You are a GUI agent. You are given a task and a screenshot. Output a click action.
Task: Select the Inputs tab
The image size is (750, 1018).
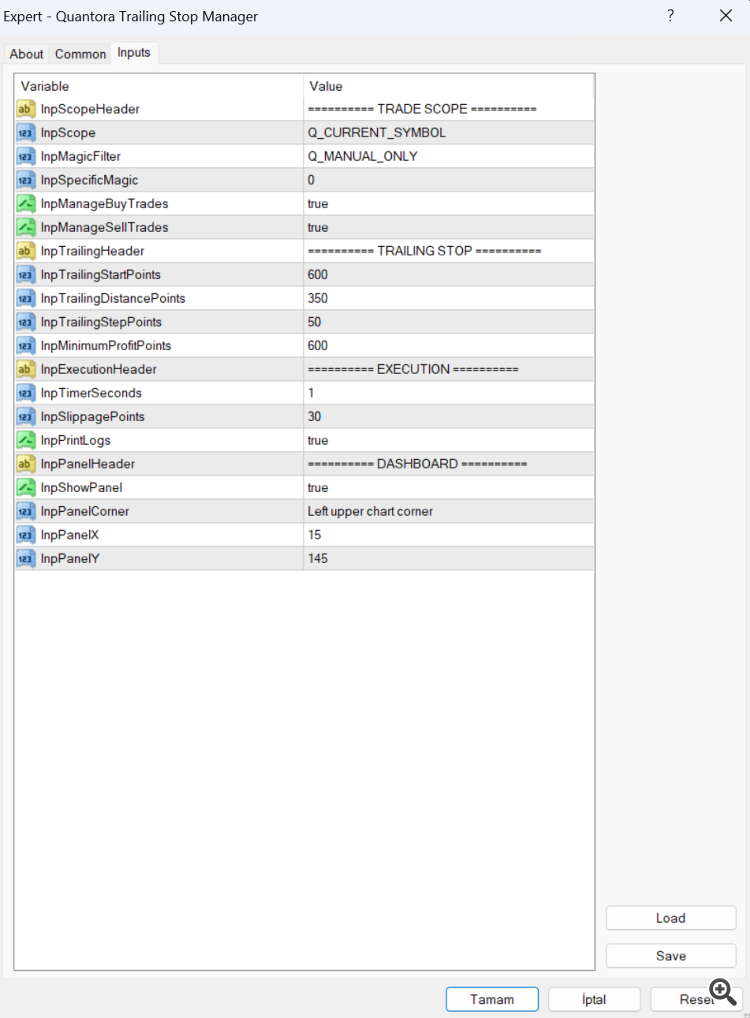[134, 53]
